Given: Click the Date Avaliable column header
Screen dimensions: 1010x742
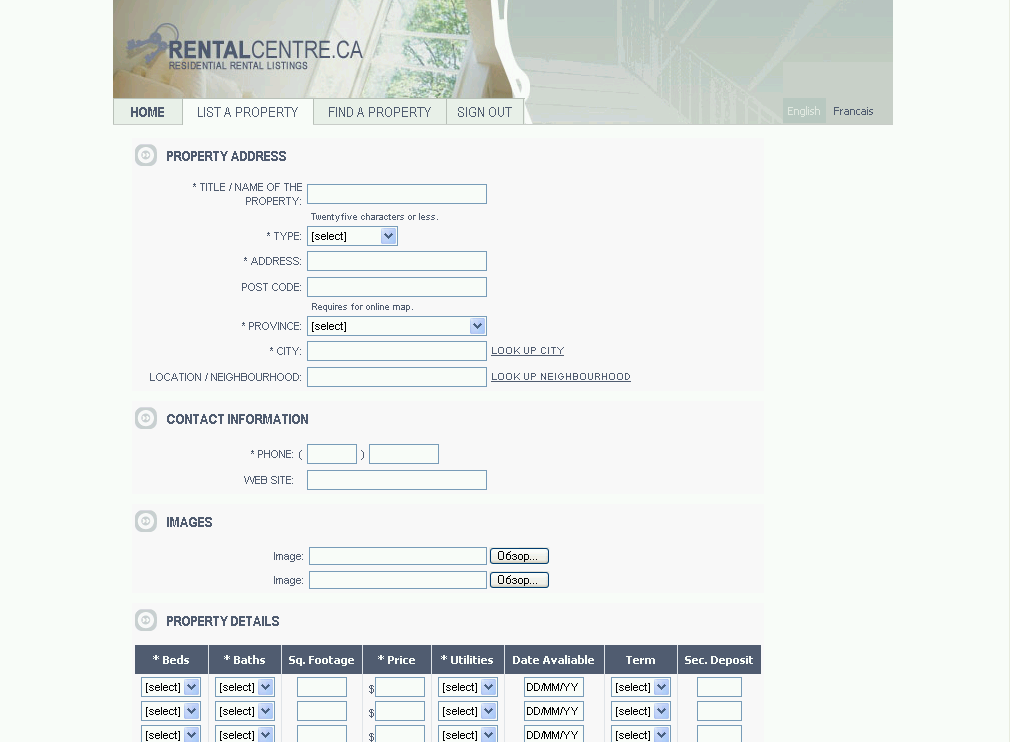Looking at the screenshot, I should point(554,660).
